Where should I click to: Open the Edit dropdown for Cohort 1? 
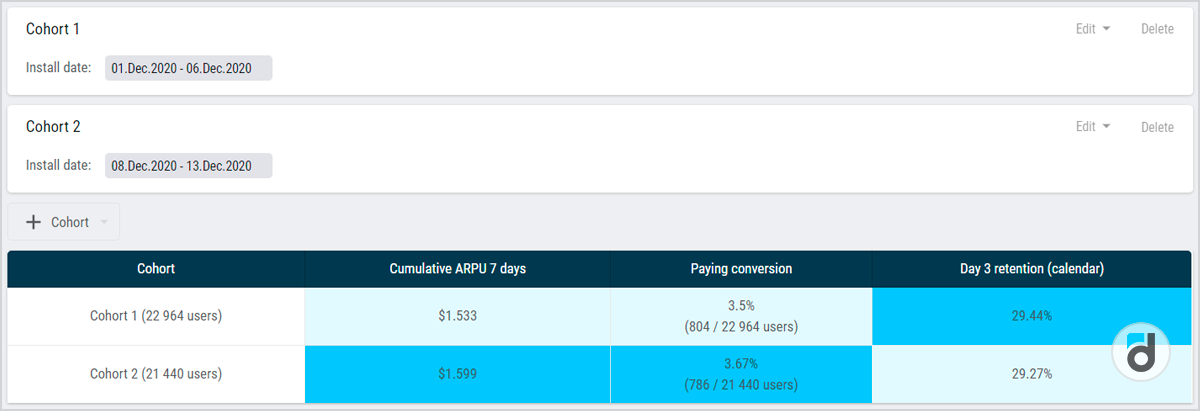click(1092, 29)
